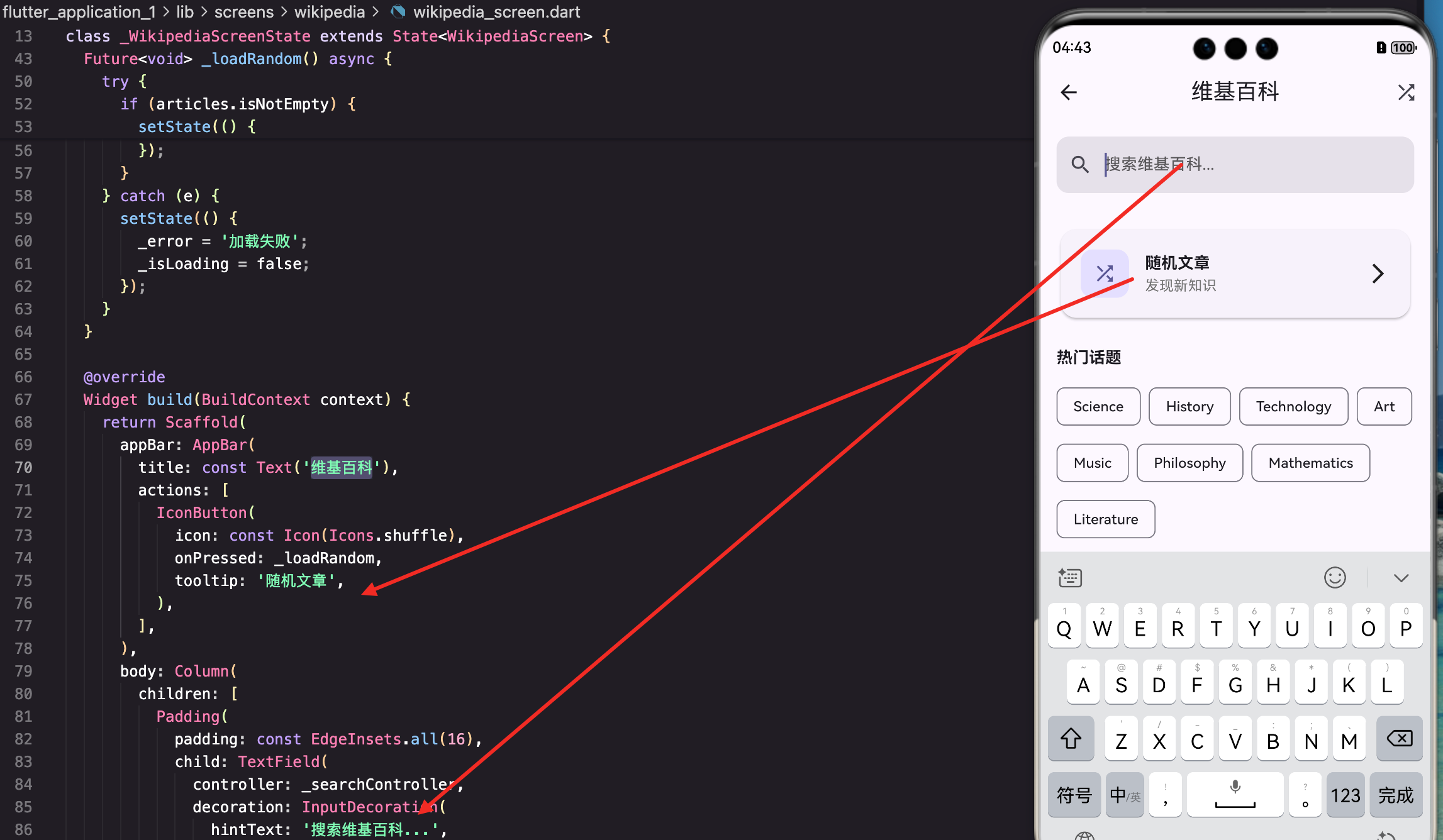Viewport: 1443px width, 840px height.
Task: Tap the S key
Action: (1121, 682)
